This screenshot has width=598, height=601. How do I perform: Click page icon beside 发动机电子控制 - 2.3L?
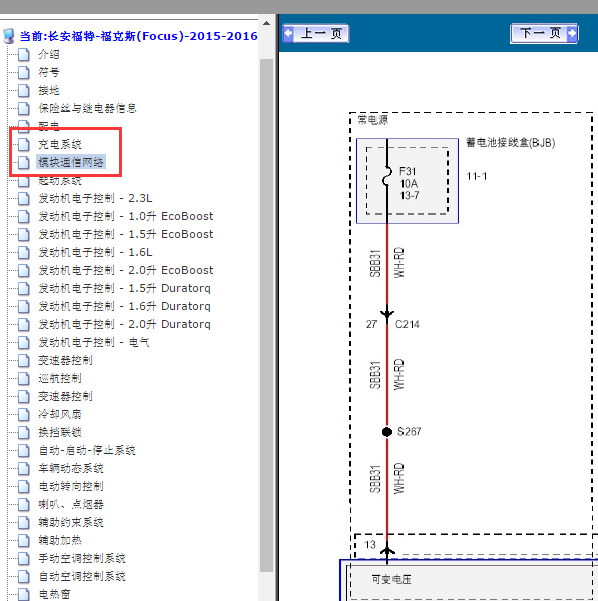24,199
